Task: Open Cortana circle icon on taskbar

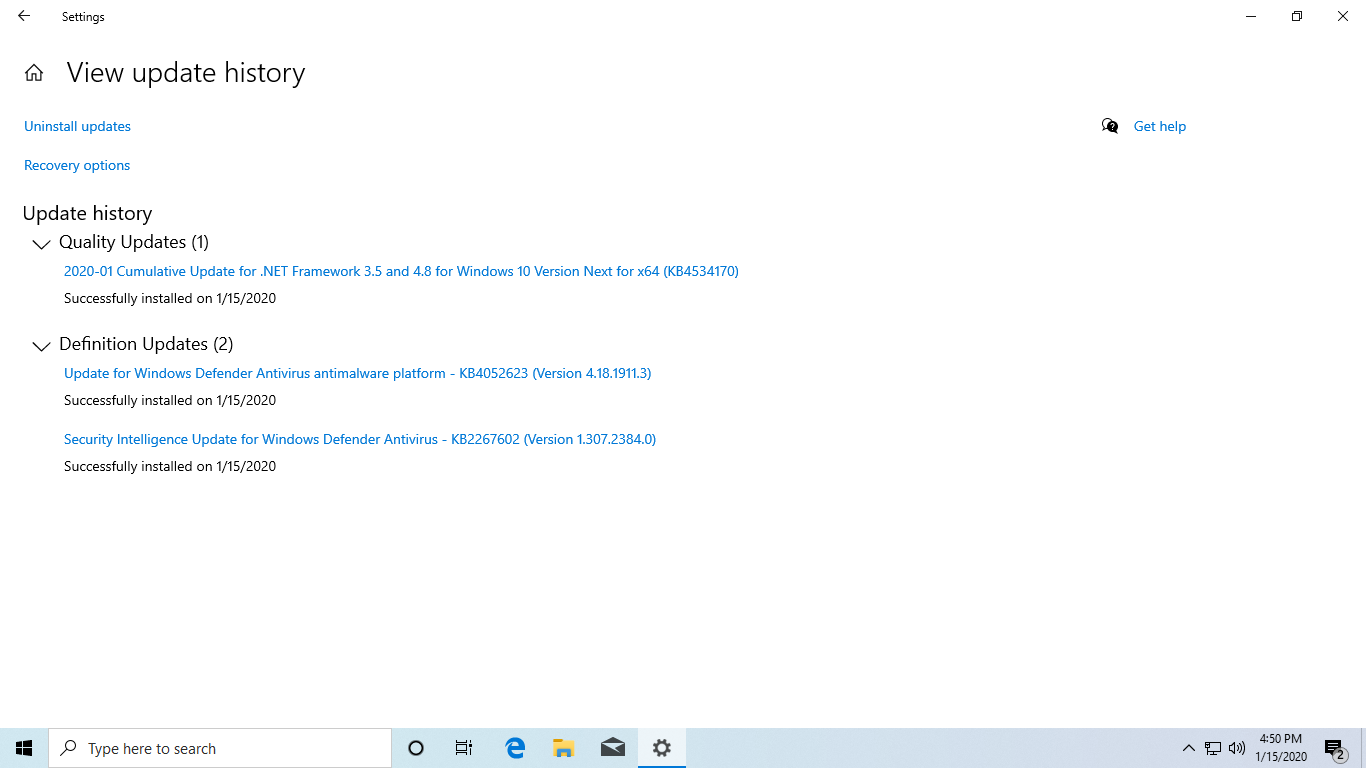Action: [416, 748]
